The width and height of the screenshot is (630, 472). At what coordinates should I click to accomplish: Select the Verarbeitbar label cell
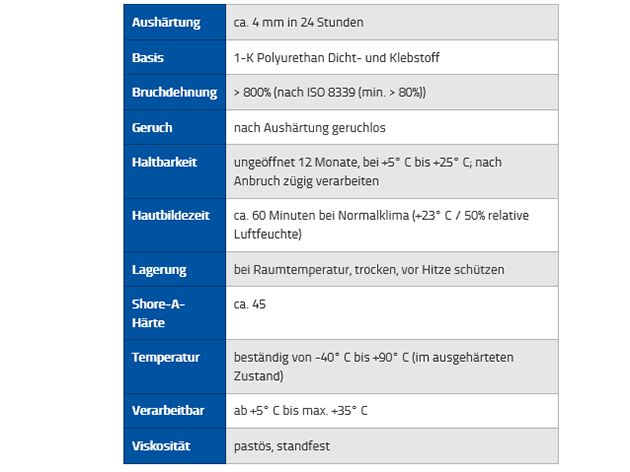click(x=175, y=411)
